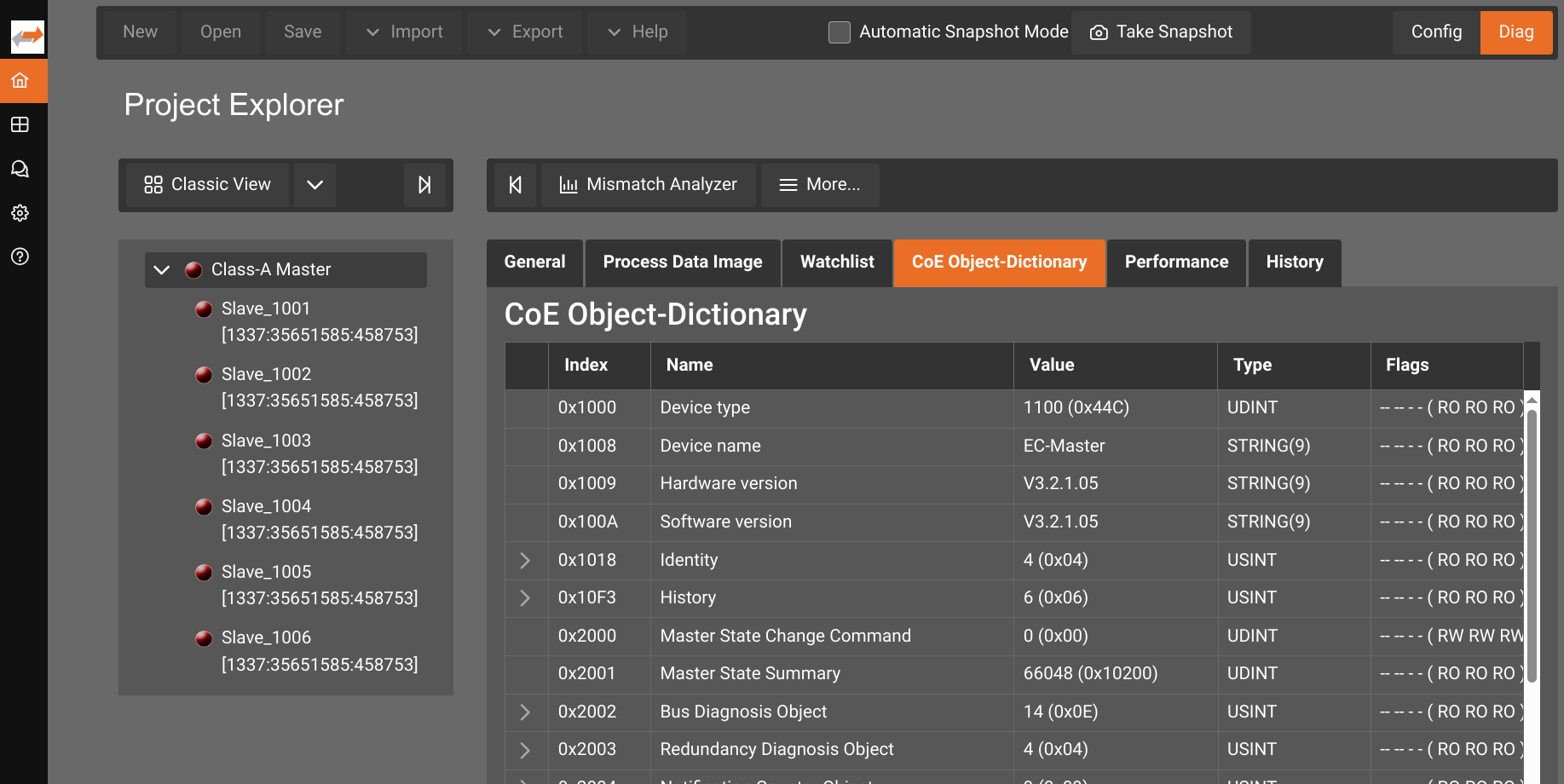Collapse the Class-A Master tree node

[x=162, y=269]
